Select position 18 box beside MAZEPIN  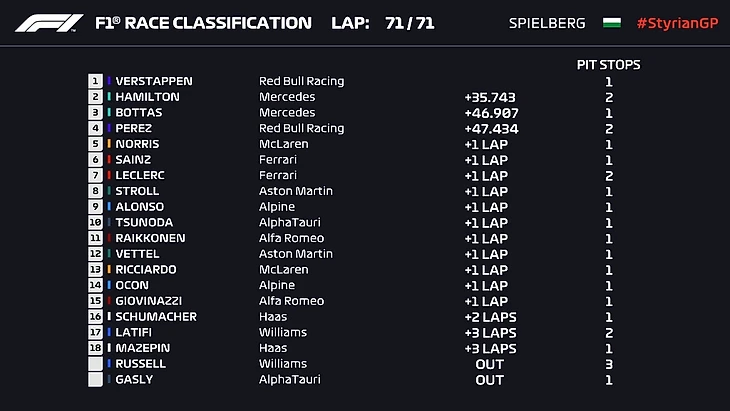[96, 348]
